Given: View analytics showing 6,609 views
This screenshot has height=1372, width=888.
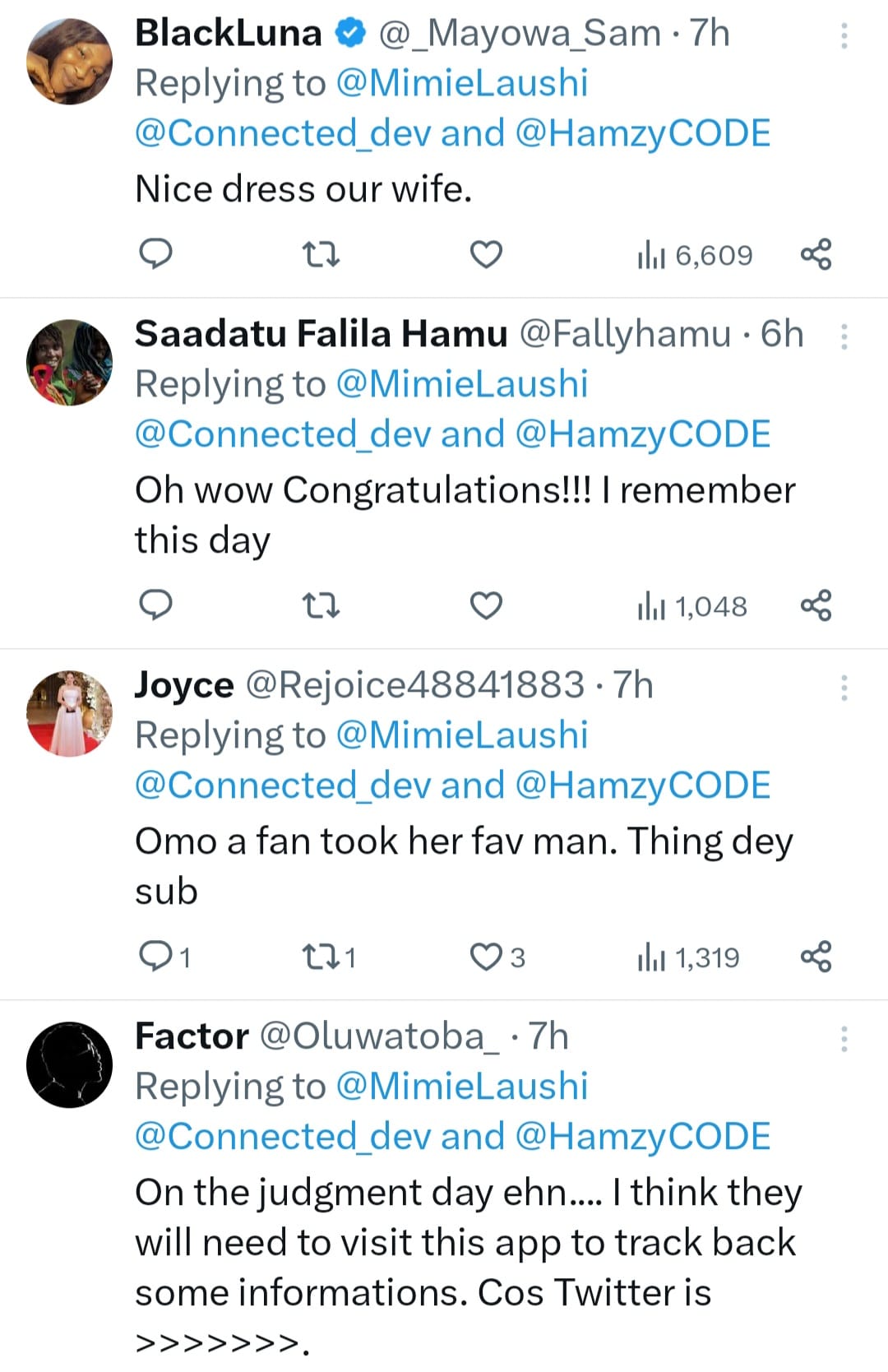Looking at the screenshot, I should [x=695, y=256].
